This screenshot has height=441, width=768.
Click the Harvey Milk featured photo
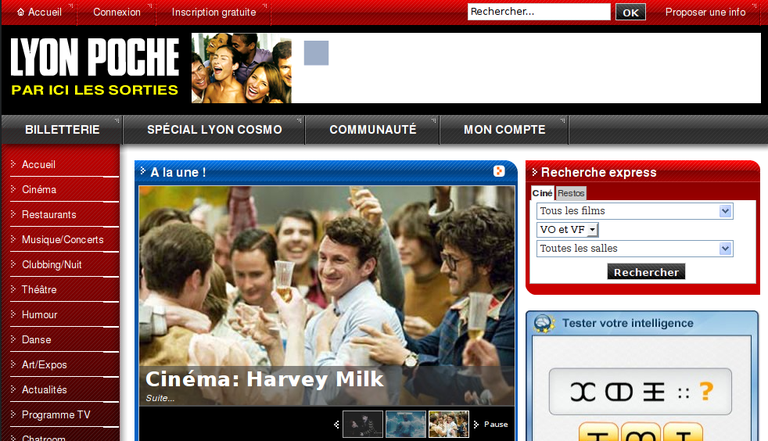(327, 295)
